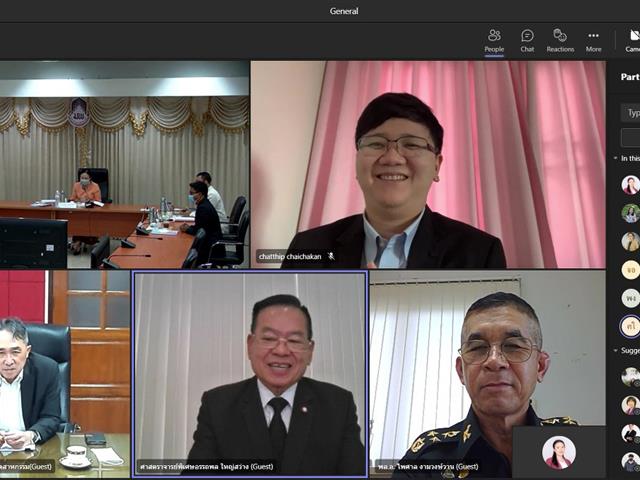Image resolution: width=640 pixels, height=480 pixels.
Task: Click the muted mic icon beside chatthip chaichakan
Action: click(331, 256)
